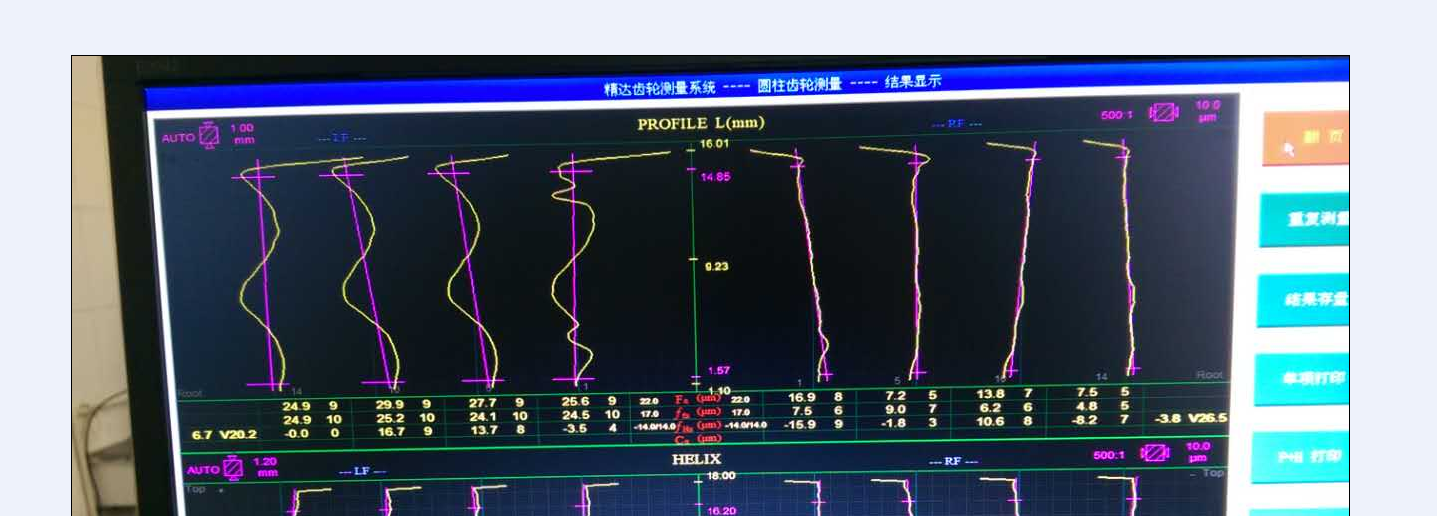Click the 1.20 mm scale value
This screenshot has width=1437, height=516.
[x=267, y=466]
